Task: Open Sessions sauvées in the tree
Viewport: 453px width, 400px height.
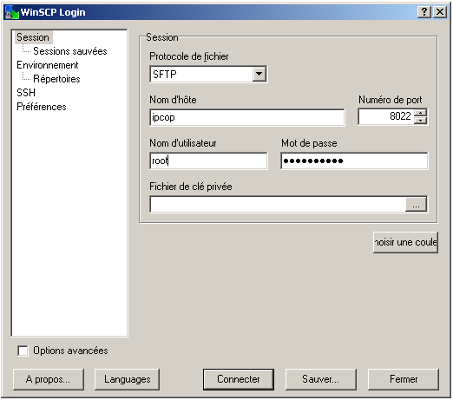Action: click(x=70, y=51)
